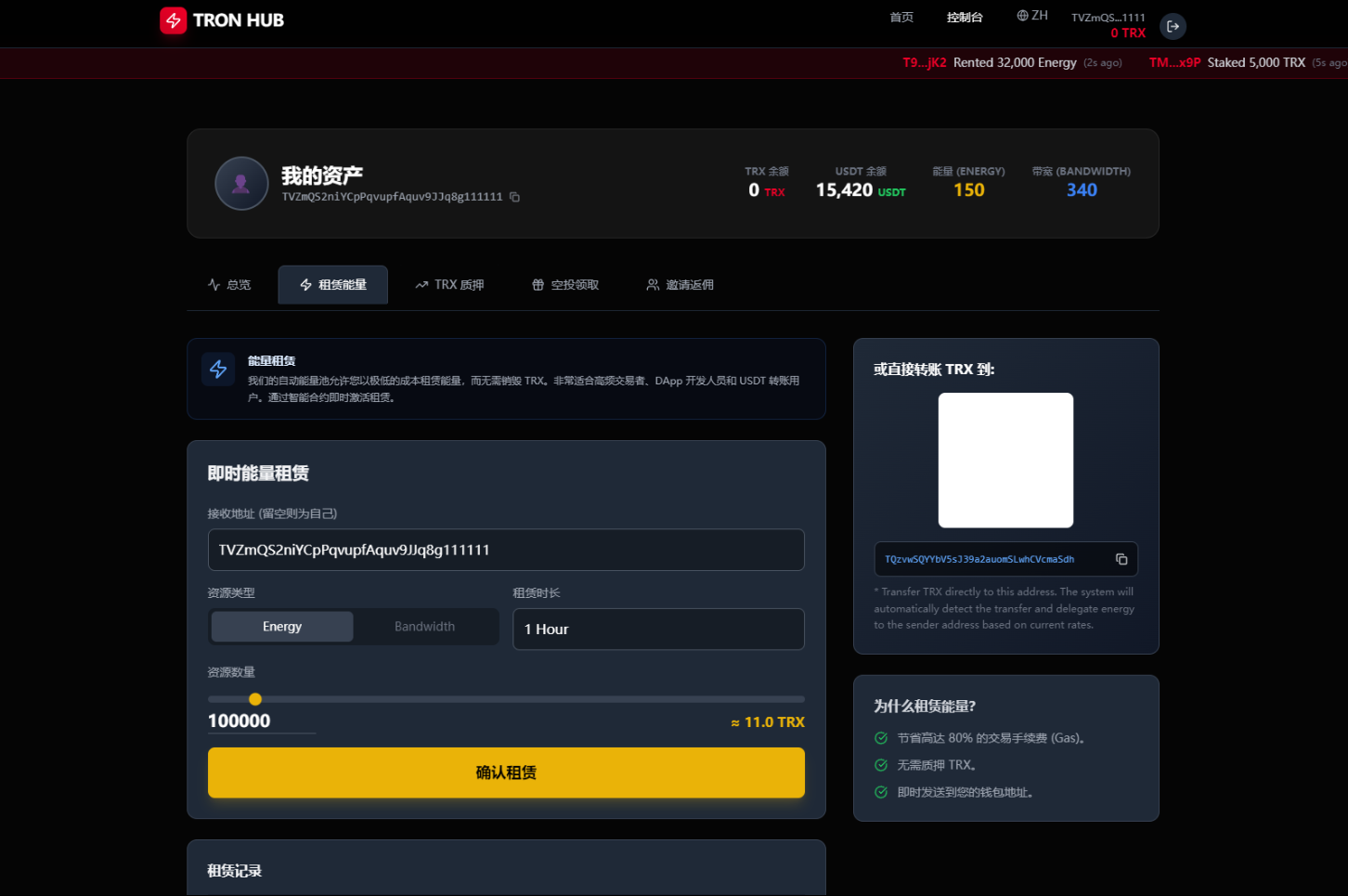The height and width of the screenshot is (896, 1348).
Task: Copy my wallet address under 我的资产
Action: tap(514, 197)
